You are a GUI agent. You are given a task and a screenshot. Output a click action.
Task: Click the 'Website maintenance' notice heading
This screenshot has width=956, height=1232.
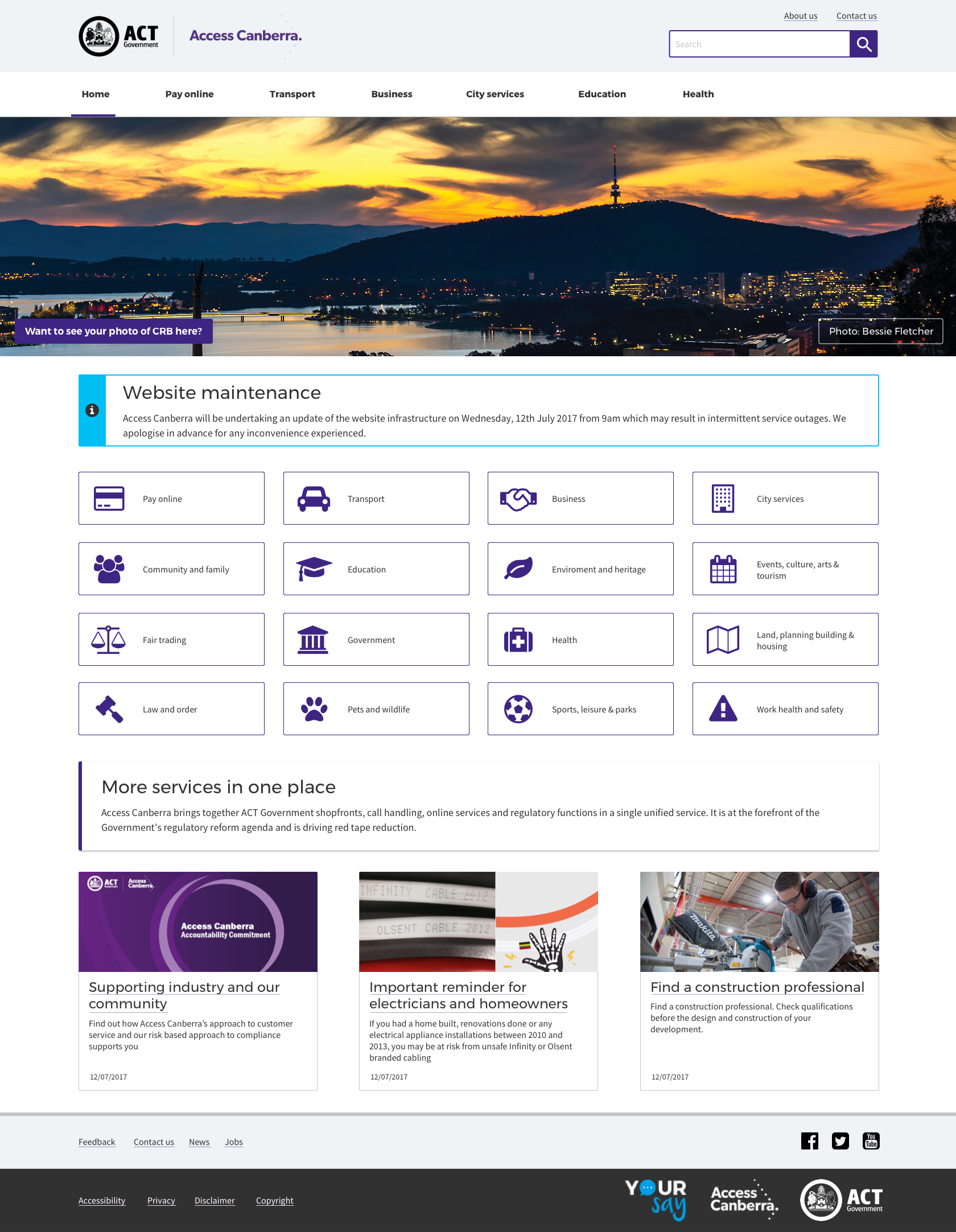point(222,393)
